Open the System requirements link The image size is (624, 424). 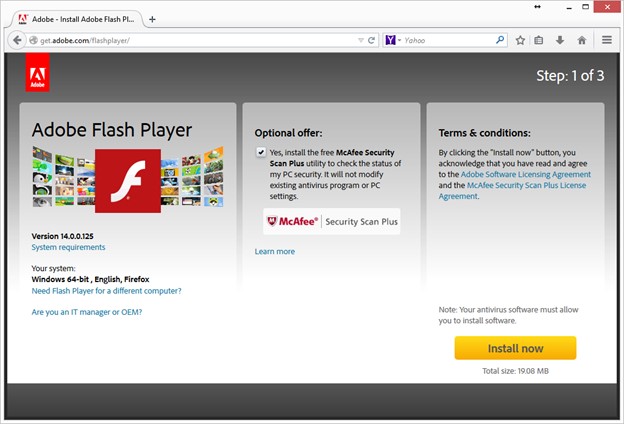pos(68,247)
